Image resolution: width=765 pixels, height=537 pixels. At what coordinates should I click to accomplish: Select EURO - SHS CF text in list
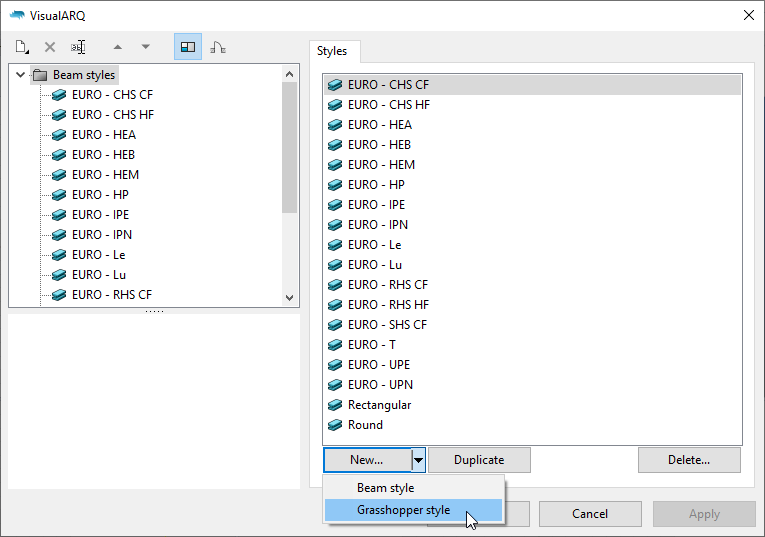[x=387, y=325]
